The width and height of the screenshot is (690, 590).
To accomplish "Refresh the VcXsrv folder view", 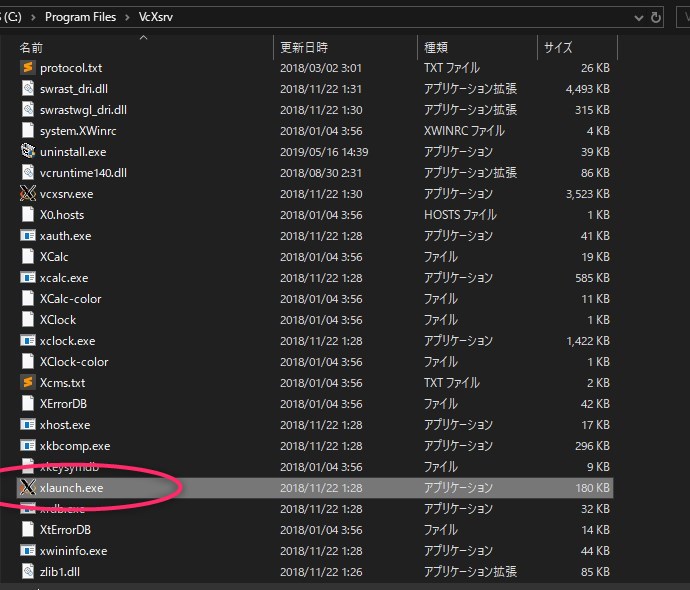I will point(656,18).
